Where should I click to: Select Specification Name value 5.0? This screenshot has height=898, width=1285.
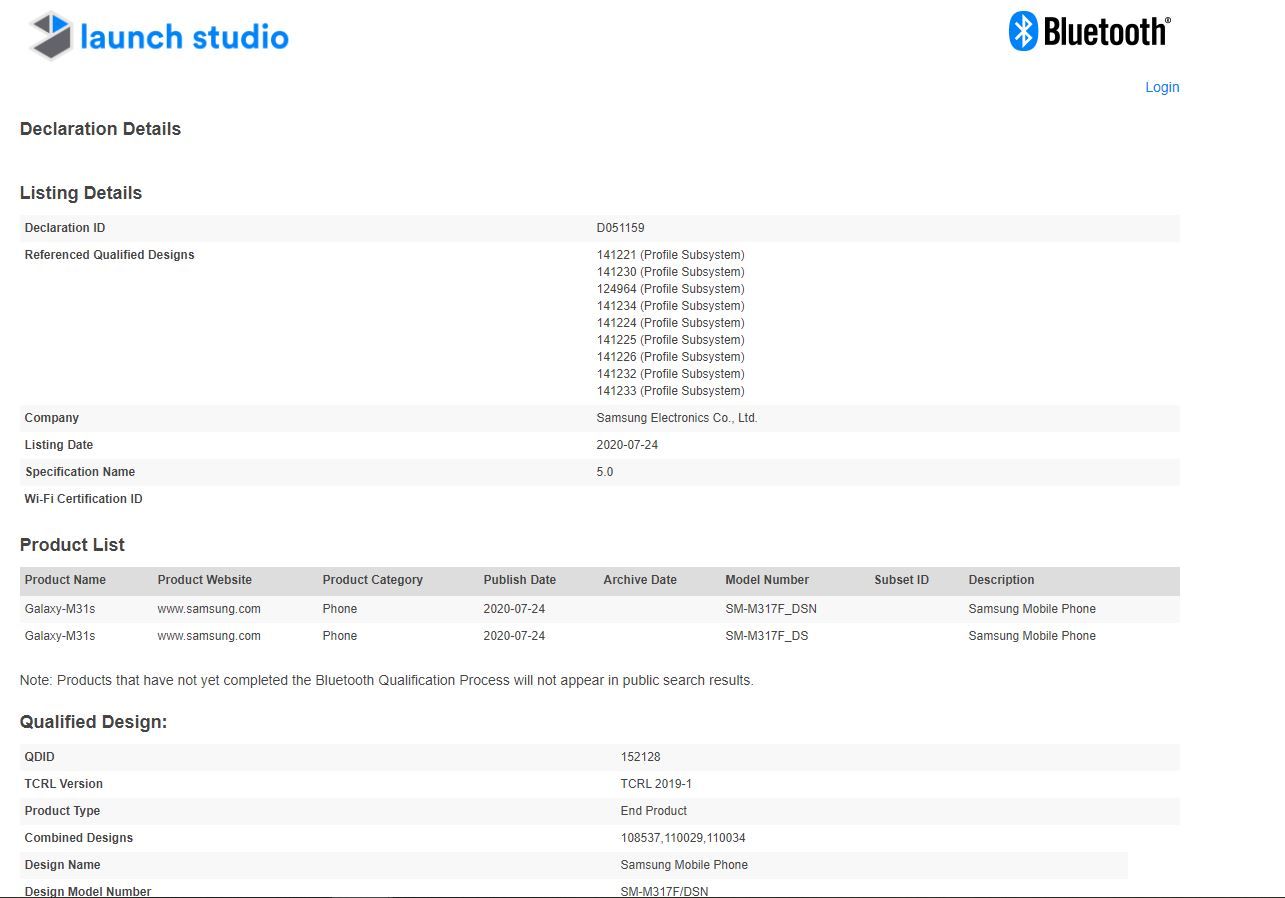click(x=605, y=472)
